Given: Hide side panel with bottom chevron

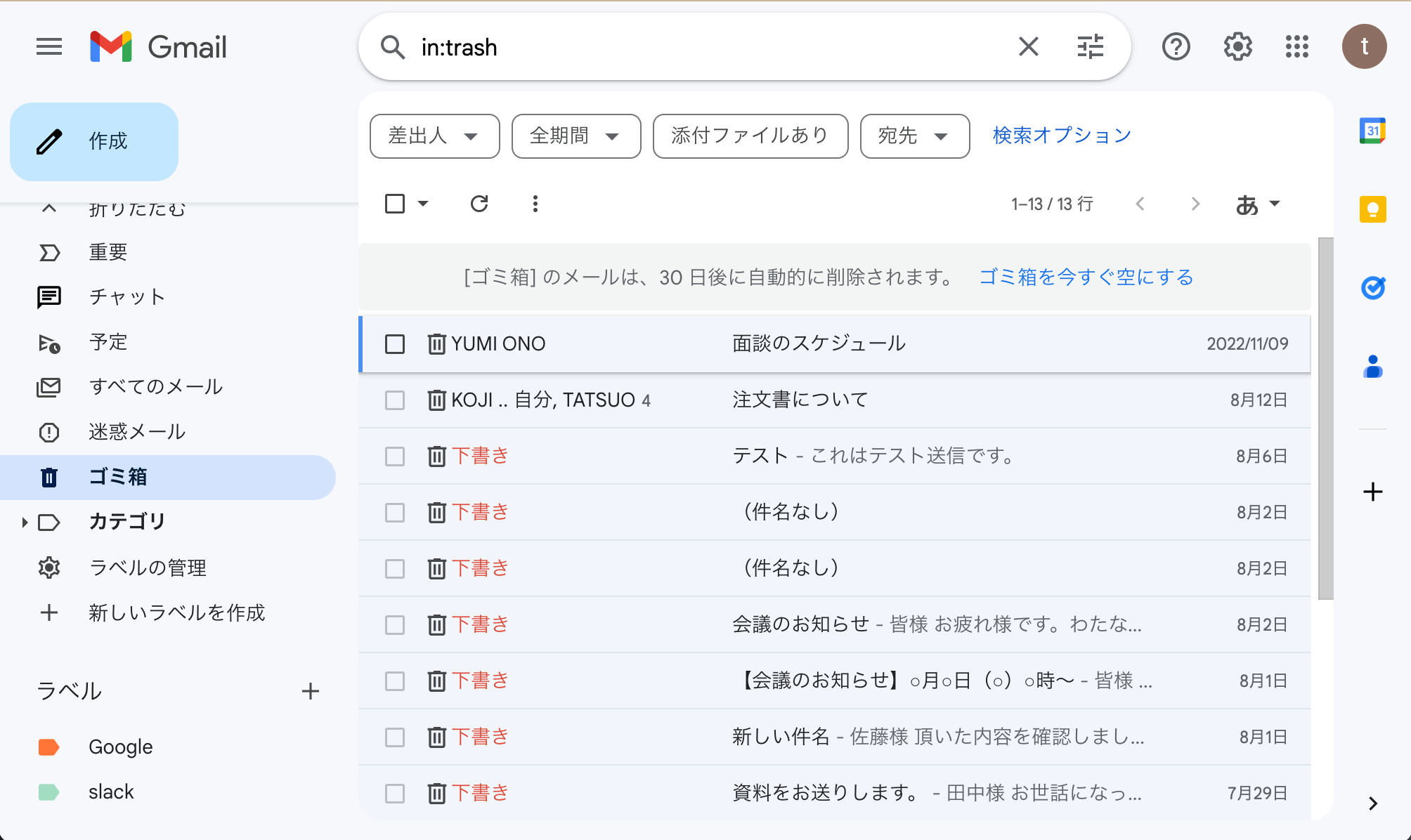Looking at the screenshot, I should pos(1372,803).
